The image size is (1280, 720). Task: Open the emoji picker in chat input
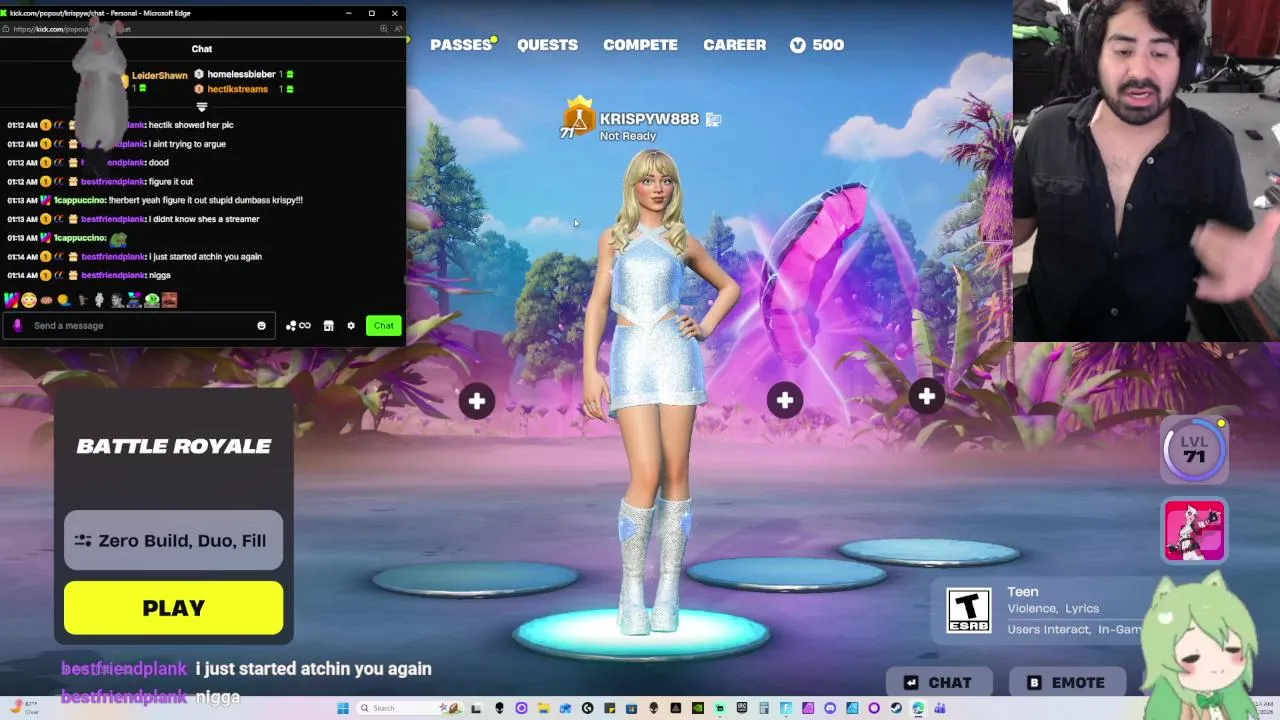click(x=262, y=325)
